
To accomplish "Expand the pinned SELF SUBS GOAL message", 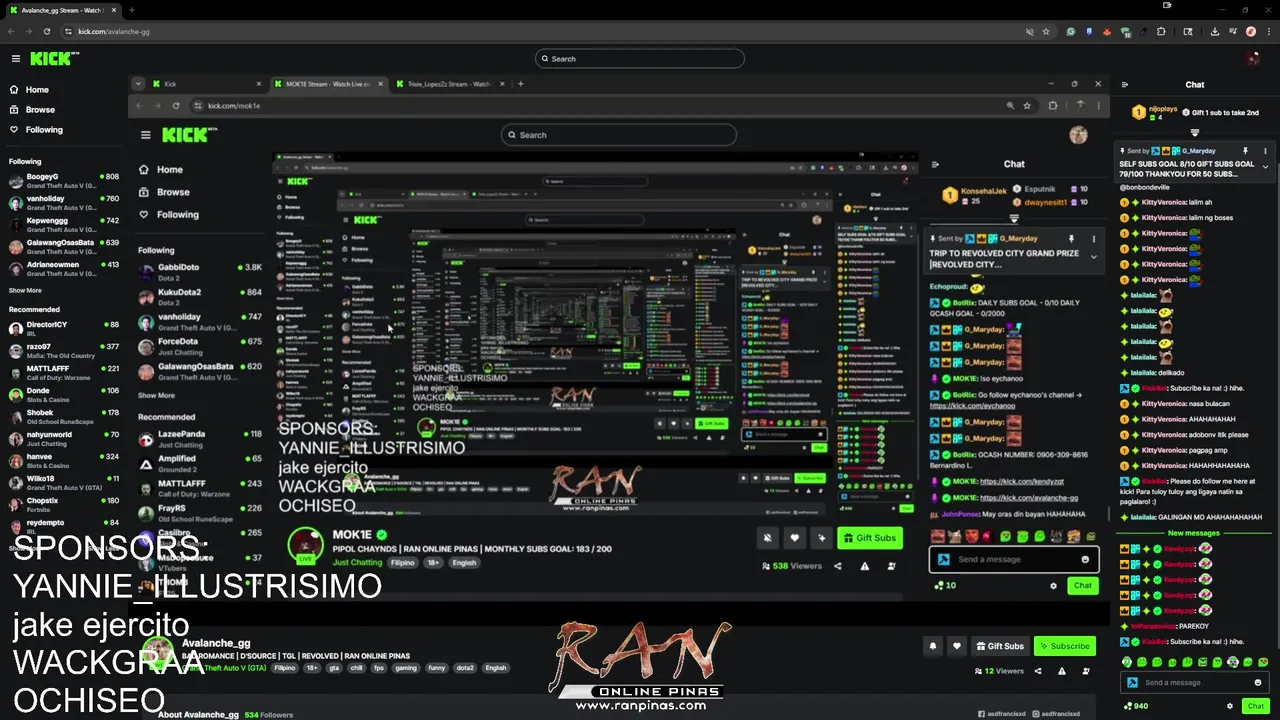I will point(1265,168).
